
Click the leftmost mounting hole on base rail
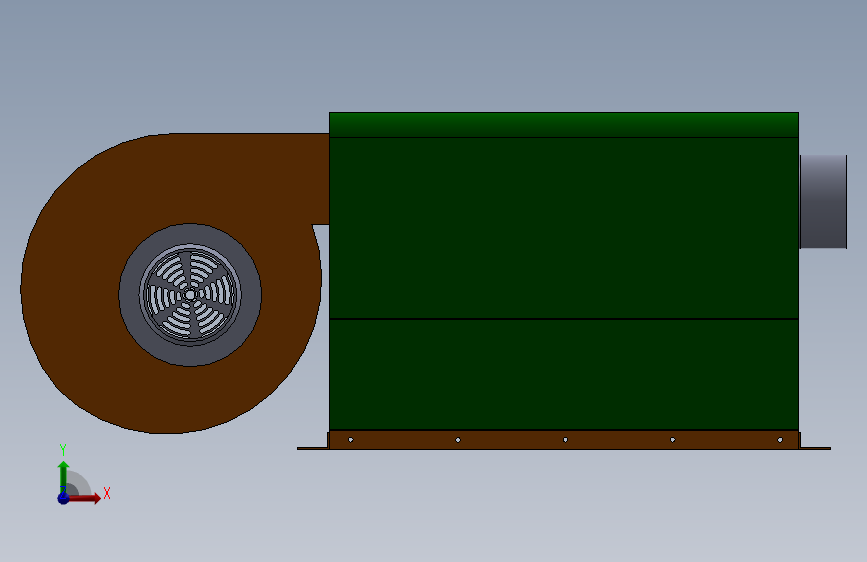pos(351,440)
